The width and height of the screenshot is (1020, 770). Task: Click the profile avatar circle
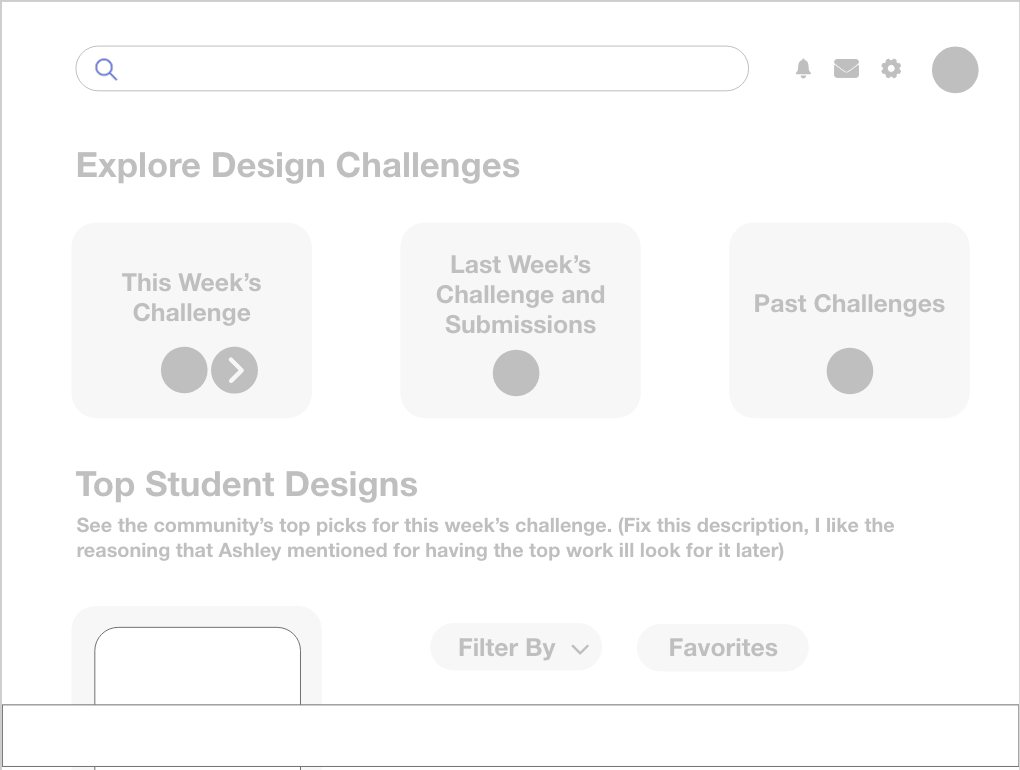coord(955,70)
